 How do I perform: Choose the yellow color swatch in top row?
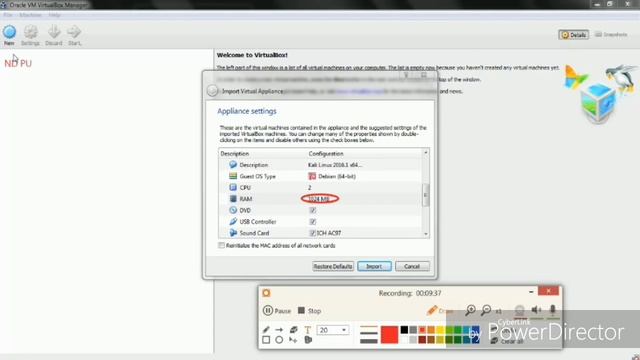tap(440, 330)
